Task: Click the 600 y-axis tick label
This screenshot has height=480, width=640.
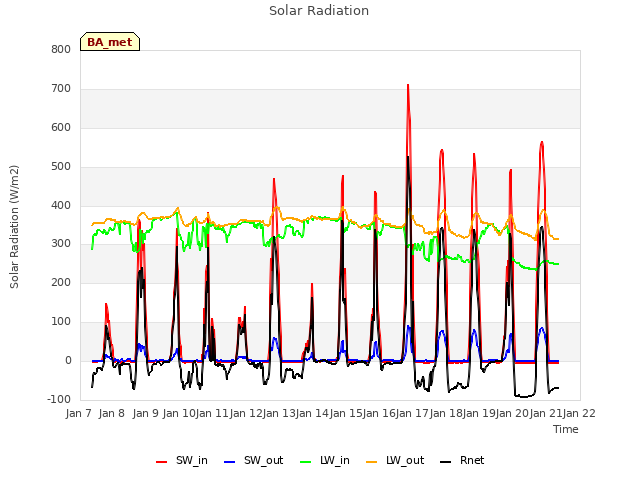Action: (61, 128)
